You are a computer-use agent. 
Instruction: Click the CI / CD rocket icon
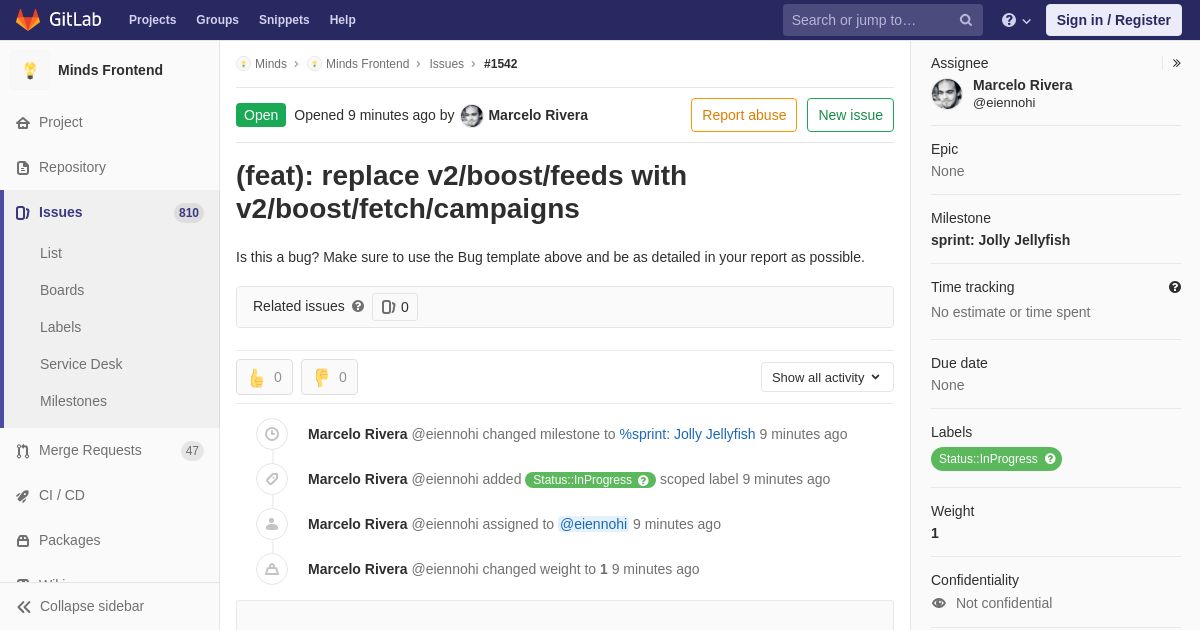23,496
